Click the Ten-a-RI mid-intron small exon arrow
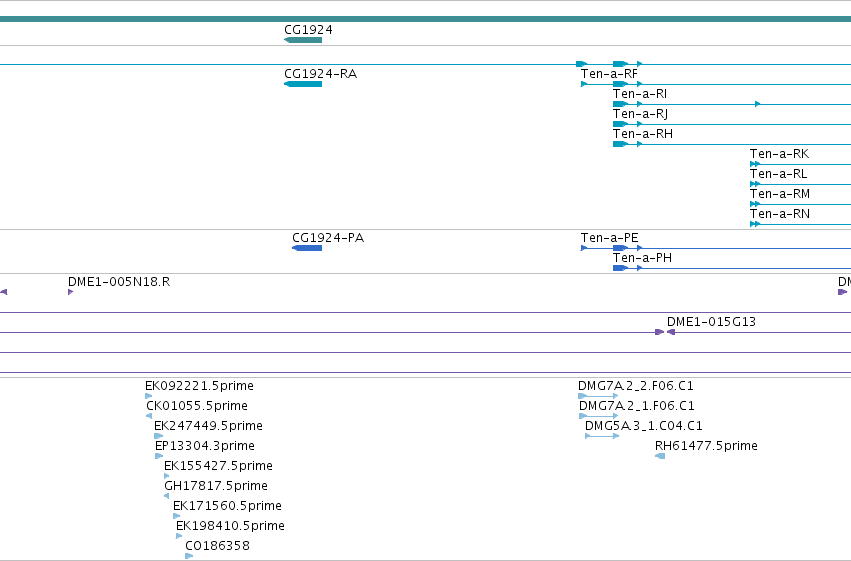The width and height of the screenshot is (851, 561). 758,104
